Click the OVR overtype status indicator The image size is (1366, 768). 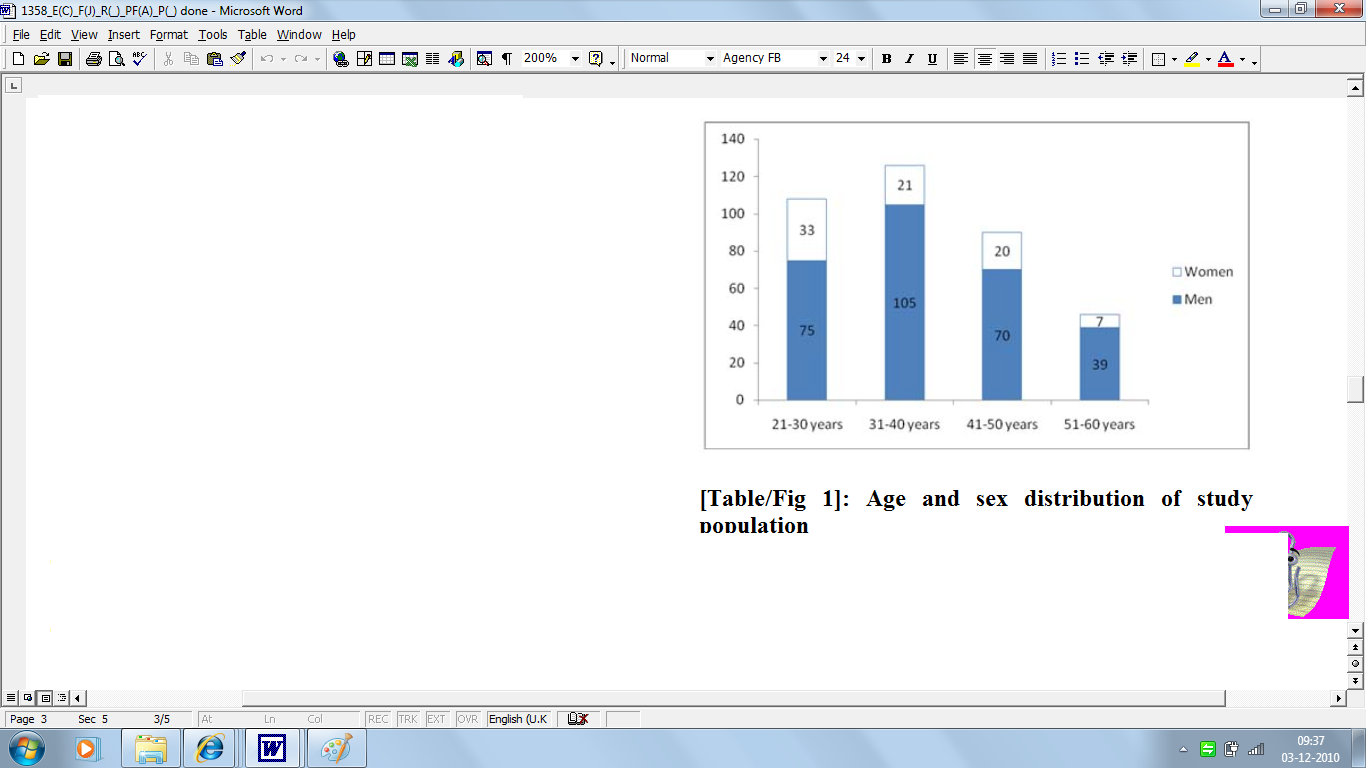tap(467, 719)
